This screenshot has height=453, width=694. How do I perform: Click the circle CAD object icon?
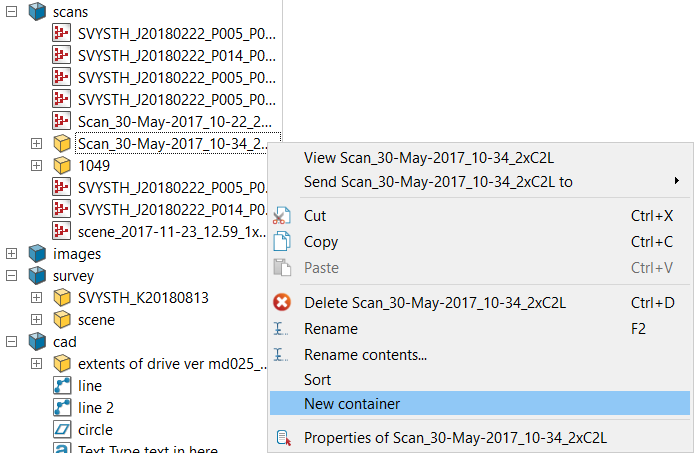[61, 430]
